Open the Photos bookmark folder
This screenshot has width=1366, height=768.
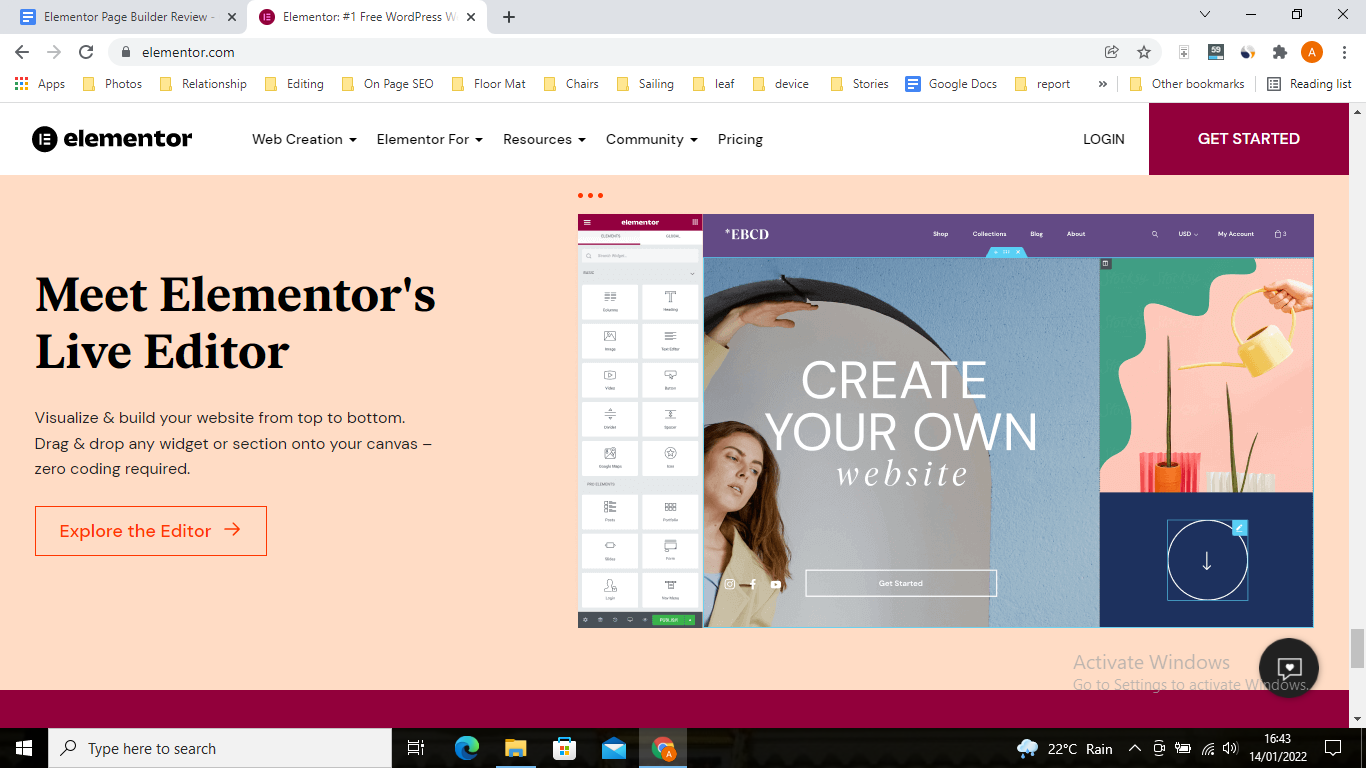coord(112,84)
